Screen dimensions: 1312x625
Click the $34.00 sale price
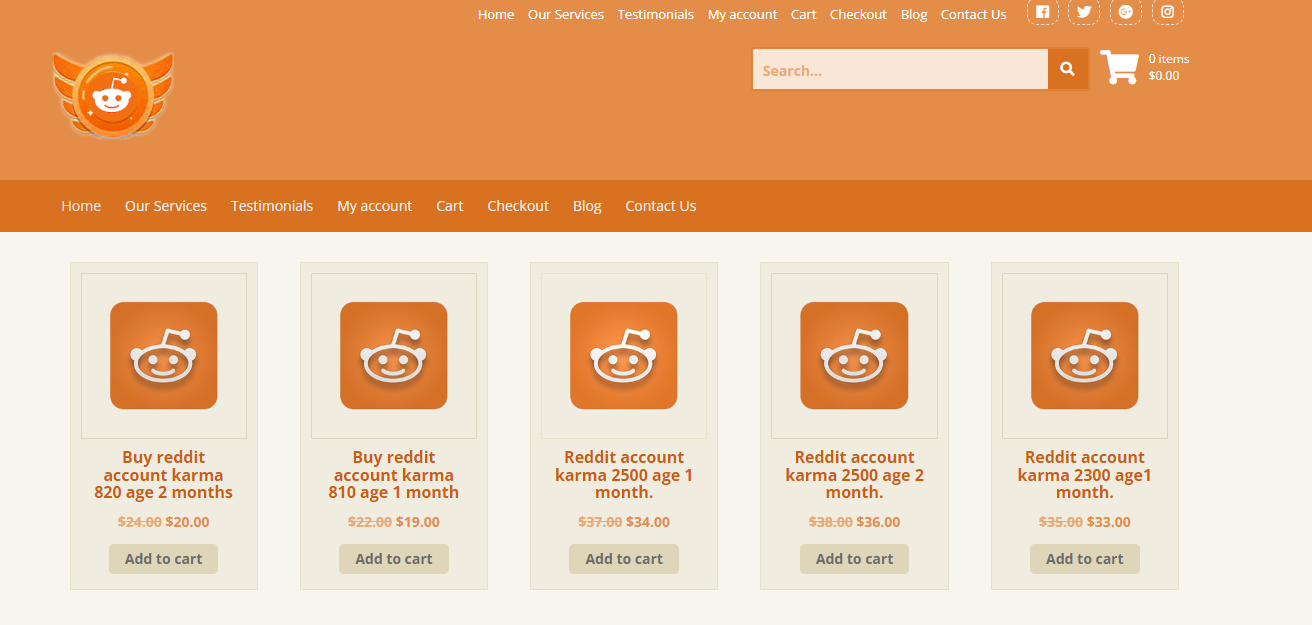coord(648,522)
